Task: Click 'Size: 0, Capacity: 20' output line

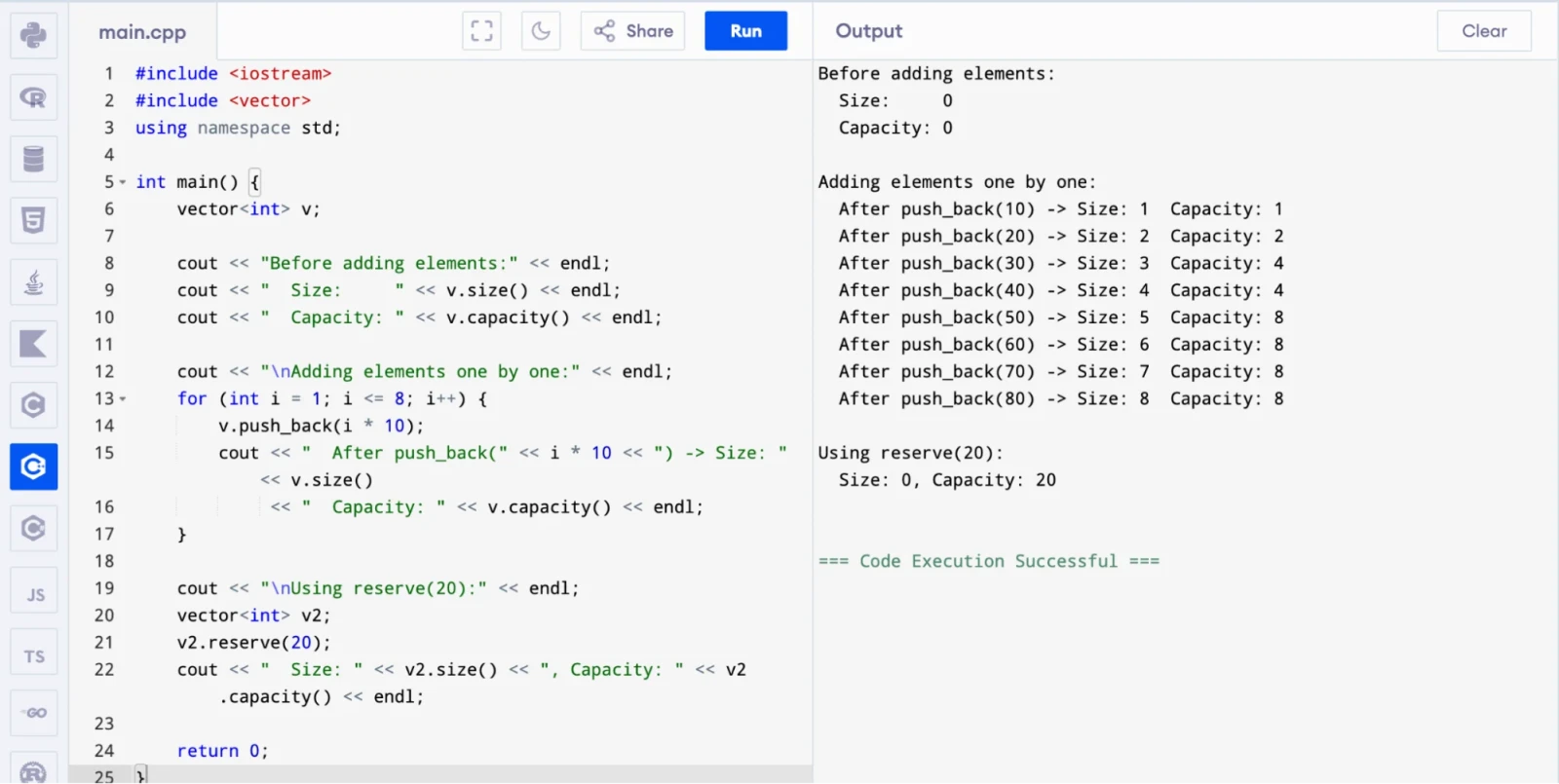Action: point(947,480)
